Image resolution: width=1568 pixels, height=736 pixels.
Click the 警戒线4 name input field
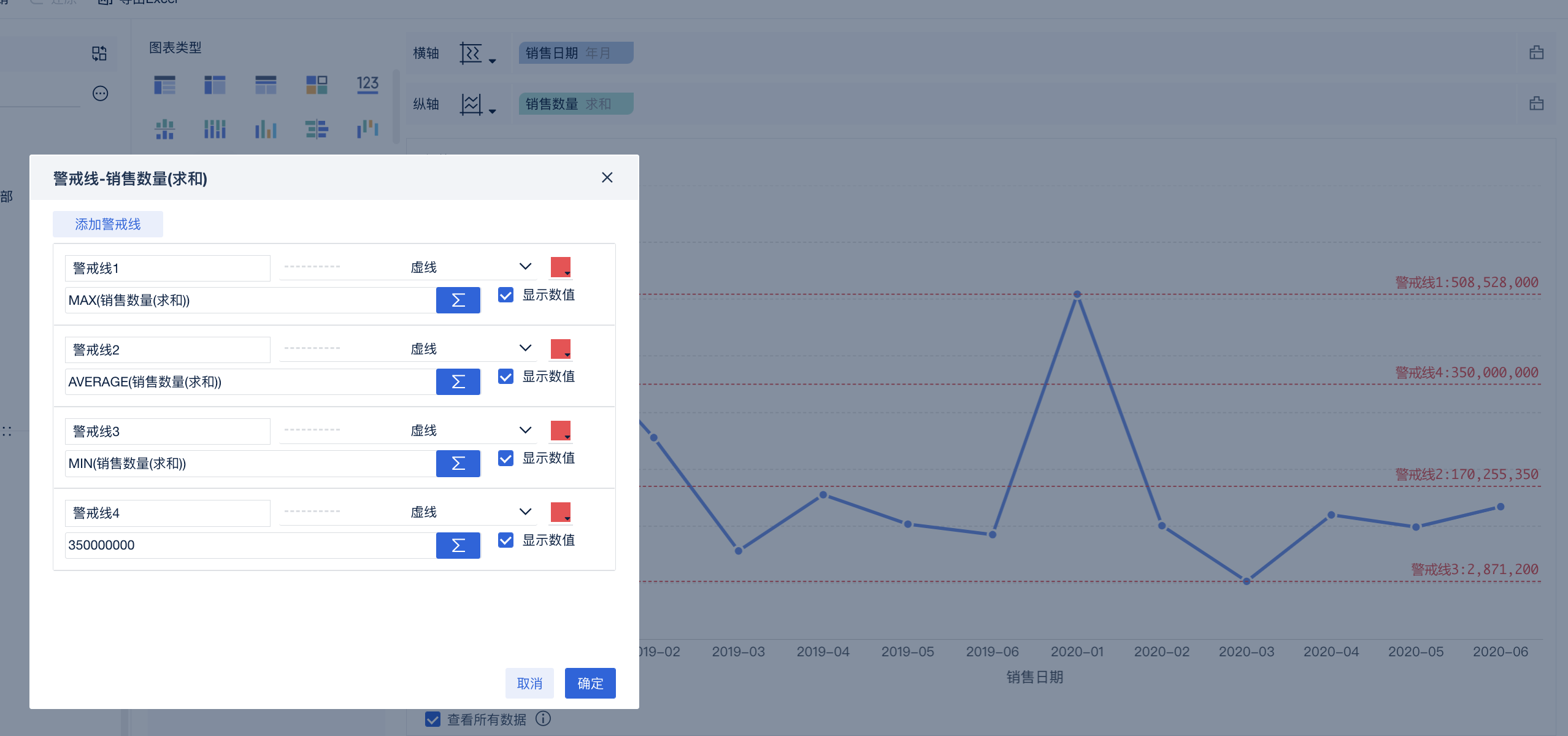167,513
